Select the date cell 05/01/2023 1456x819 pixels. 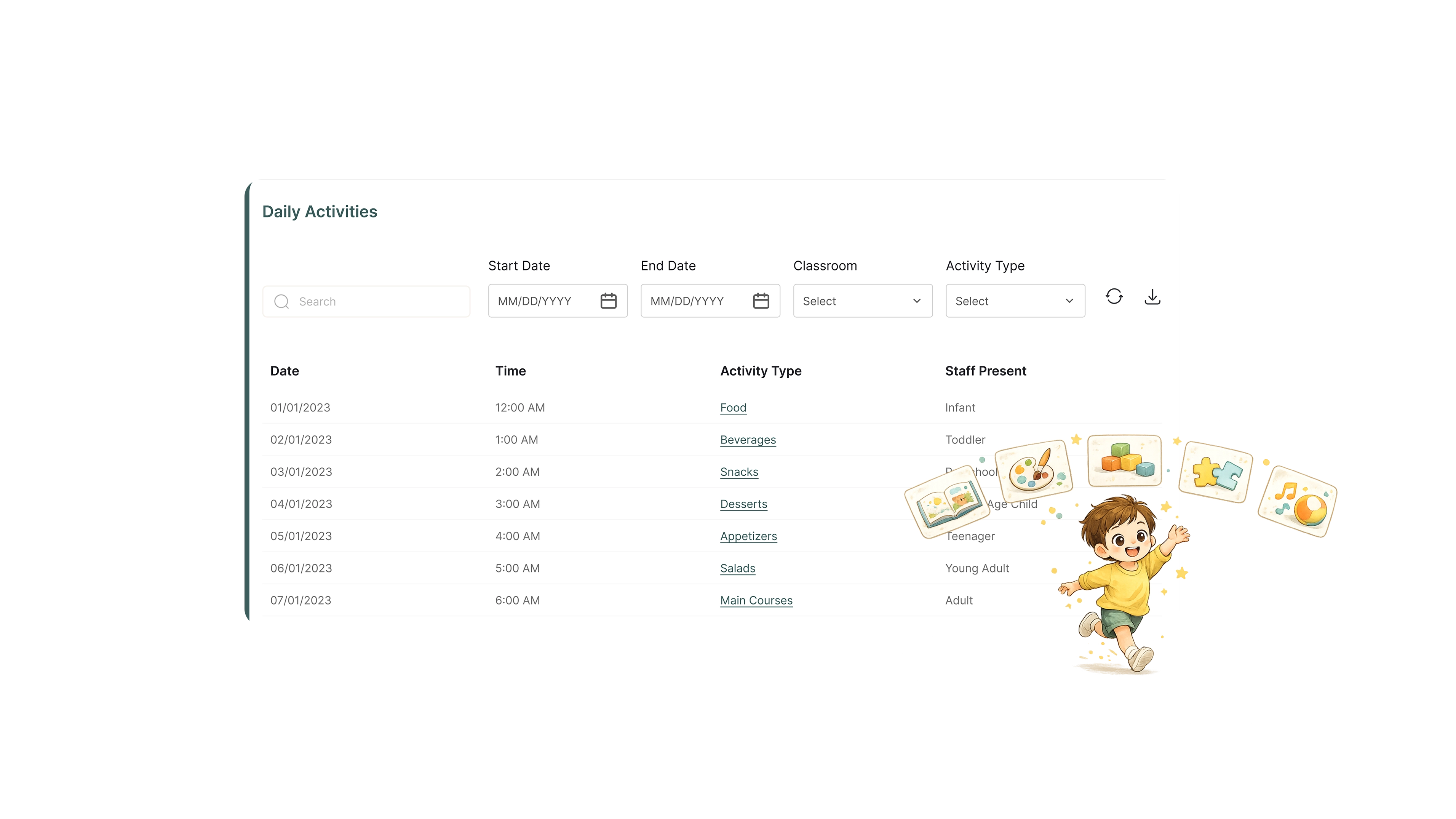[x=301, y=536]
